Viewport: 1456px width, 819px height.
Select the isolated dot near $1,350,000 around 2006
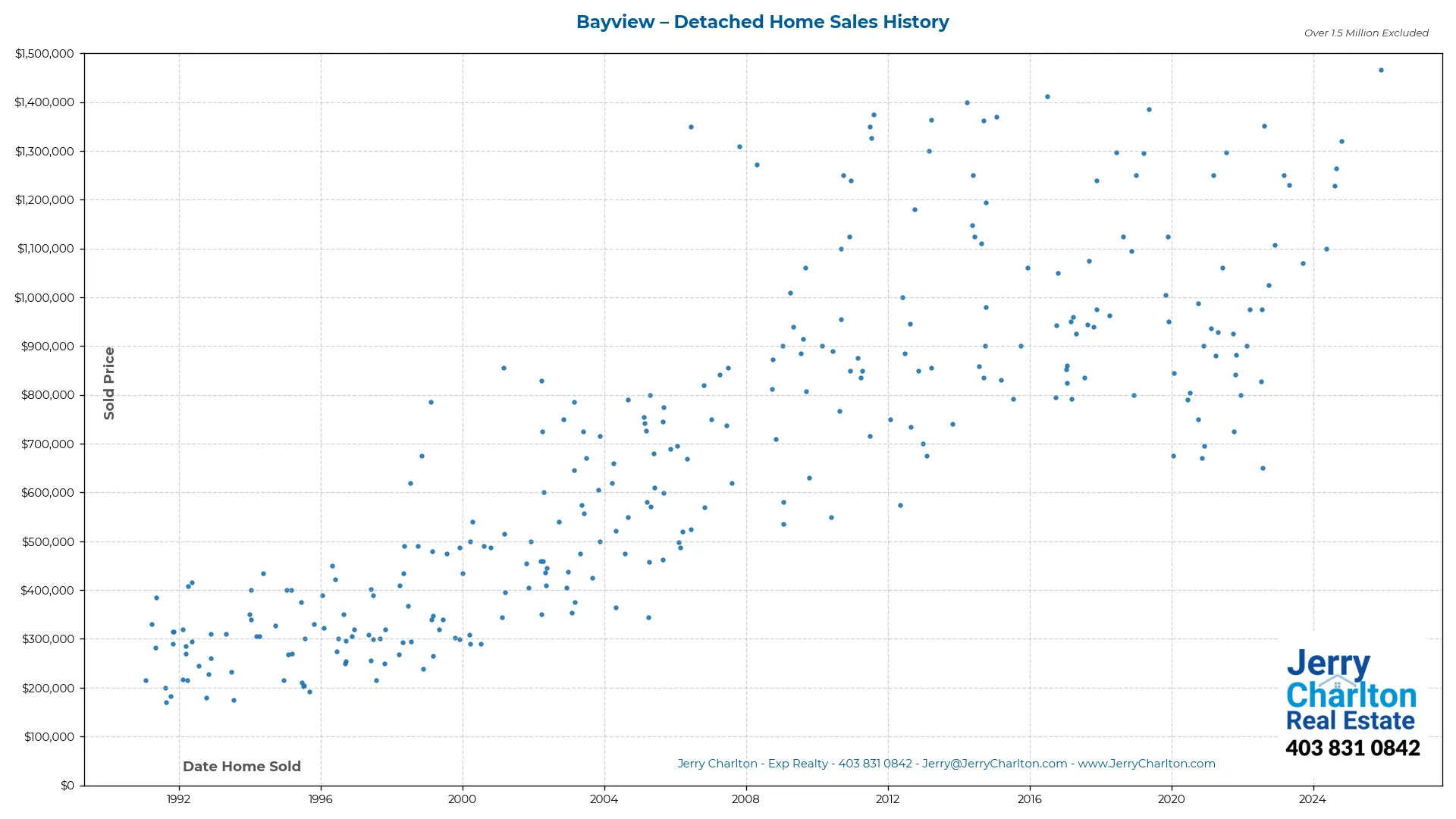691,126
